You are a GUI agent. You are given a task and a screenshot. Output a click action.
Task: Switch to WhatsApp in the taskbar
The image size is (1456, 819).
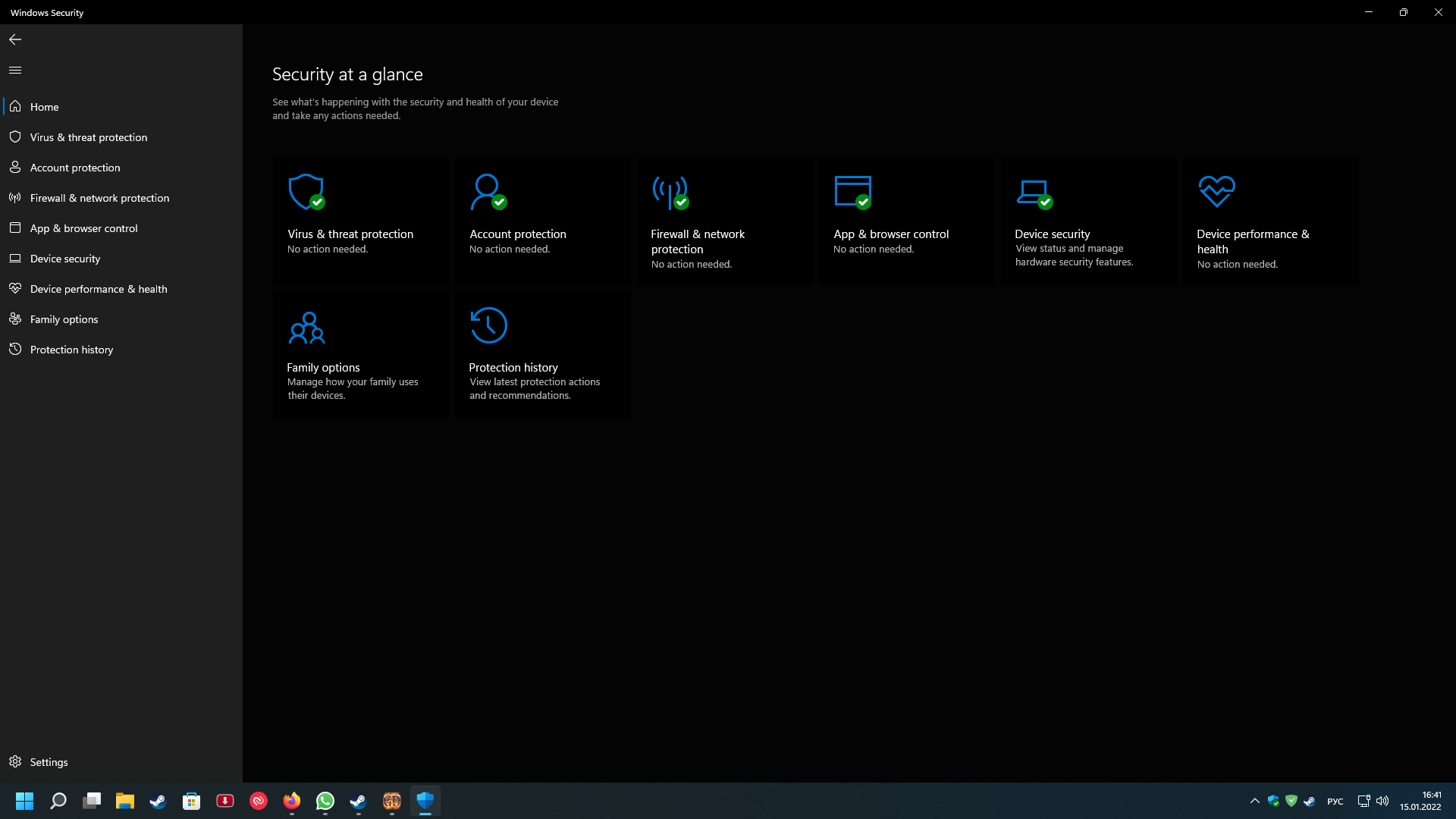pyautogui.click(x=325, y=801)
